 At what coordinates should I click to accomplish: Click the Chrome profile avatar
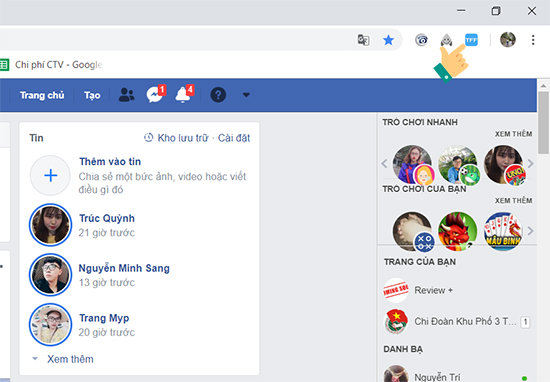click(508, 40)
